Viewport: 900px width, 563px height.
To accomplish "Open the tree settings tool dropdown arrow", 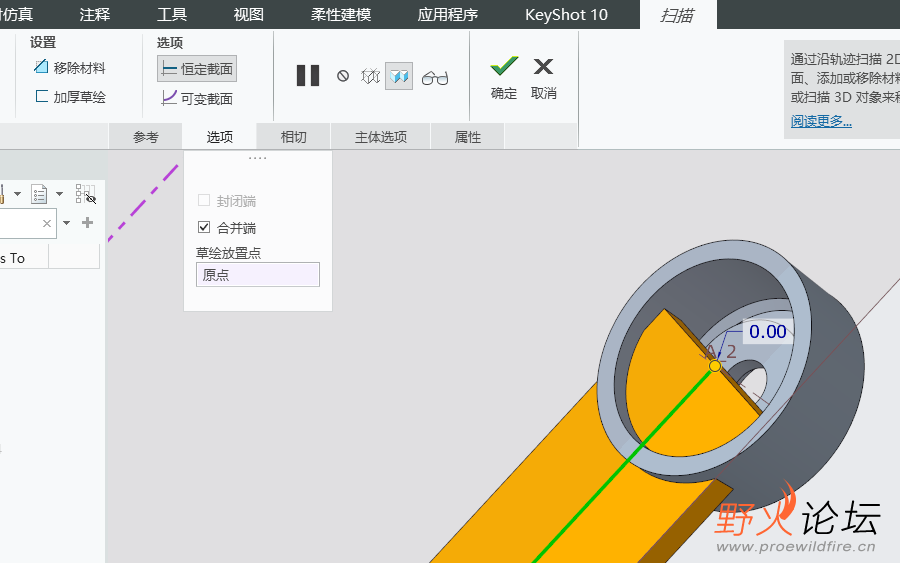I will pos(17,194).
